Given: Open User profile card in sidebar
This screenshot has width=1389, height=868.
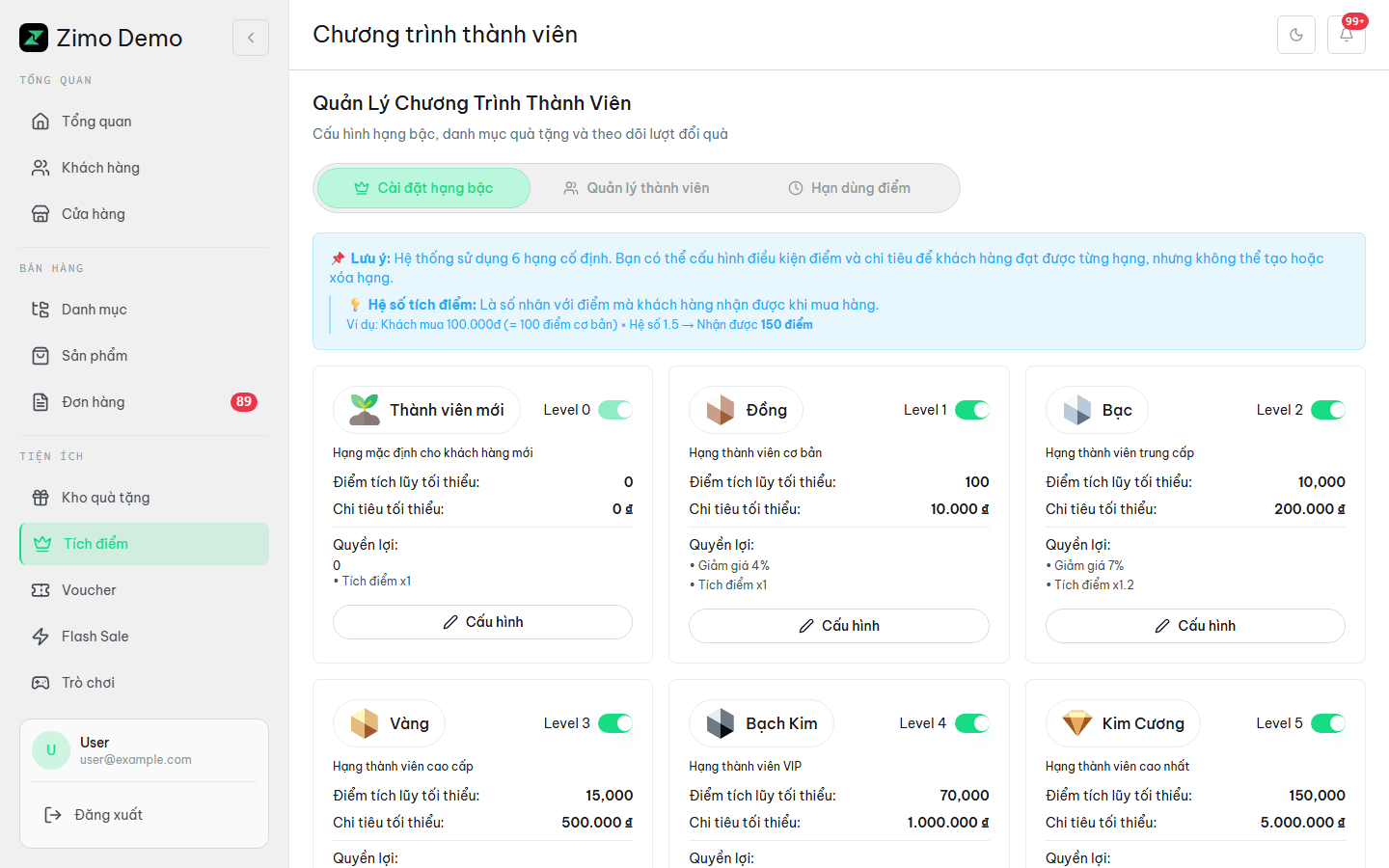Looking at the screenshot, I should pos(144,750).
